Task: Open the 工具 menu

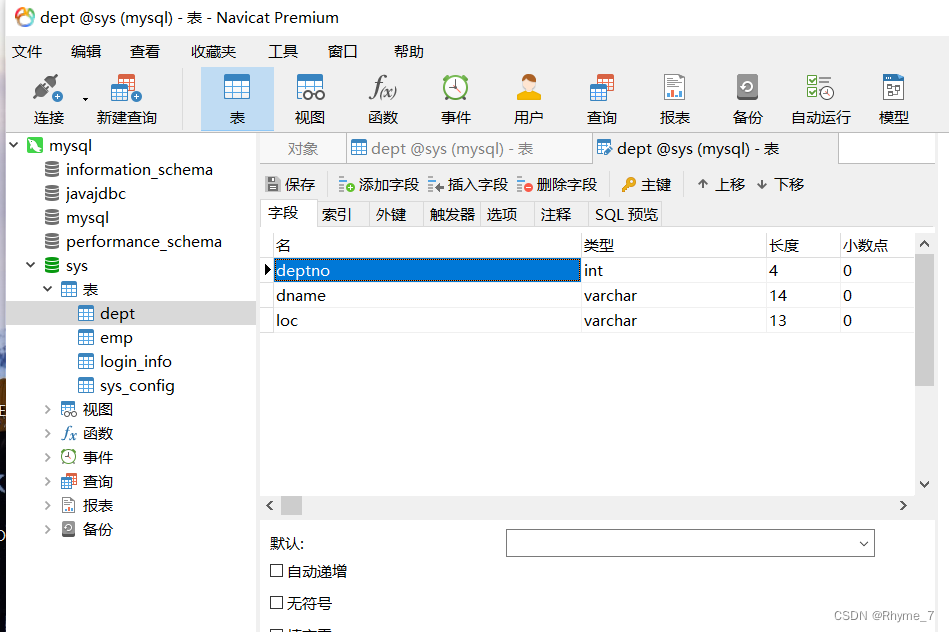Action: coord(283,51)
